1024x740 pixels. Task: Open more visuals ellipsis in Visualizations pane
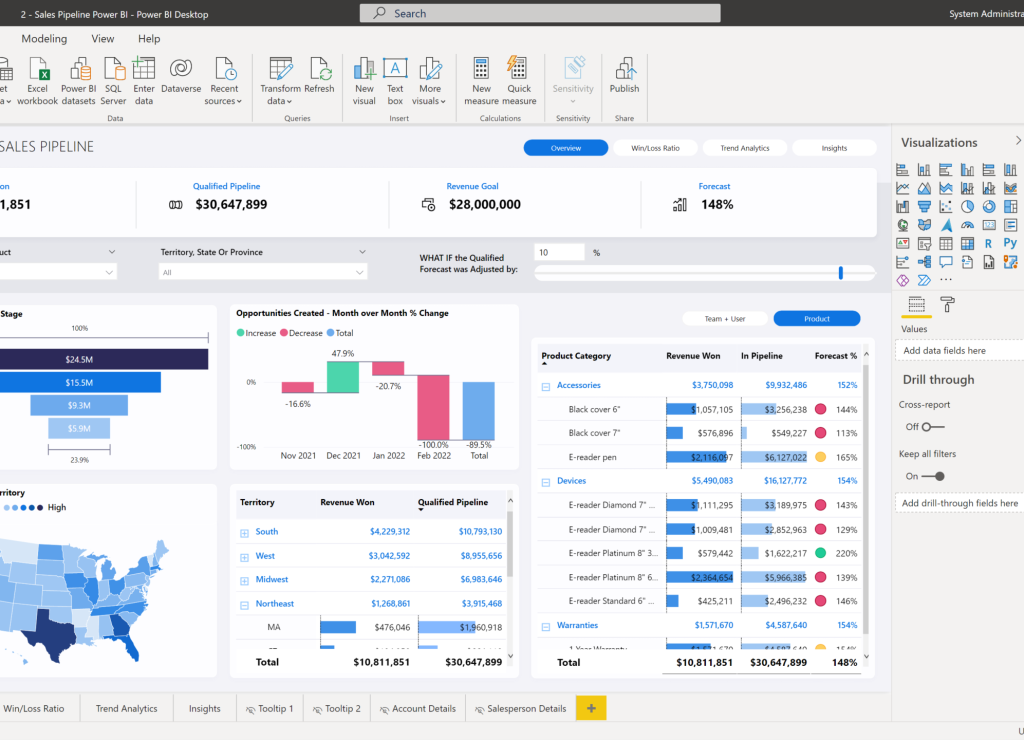pos(946,280)
